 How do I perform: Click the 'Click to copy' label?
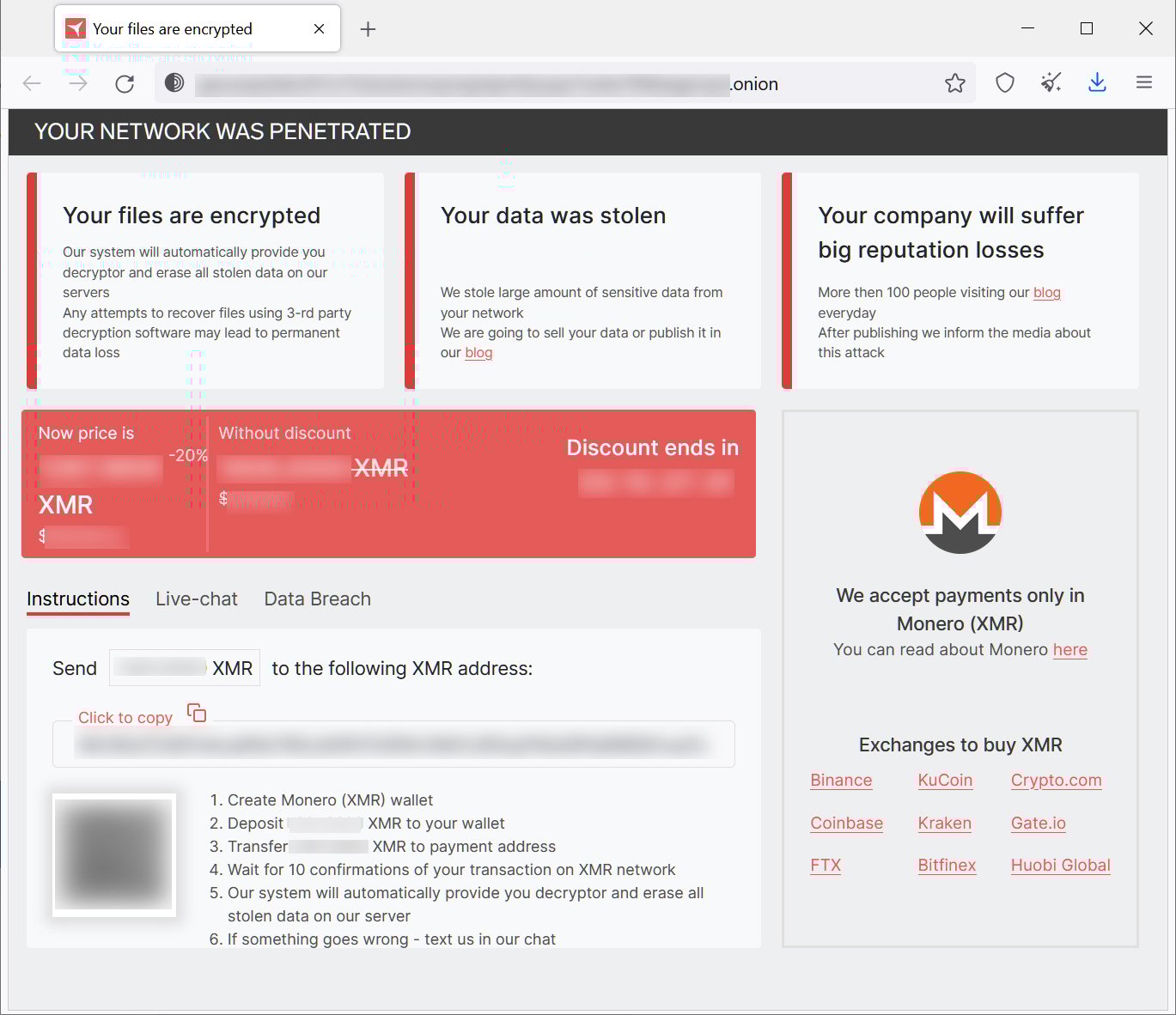click(125, 718)
